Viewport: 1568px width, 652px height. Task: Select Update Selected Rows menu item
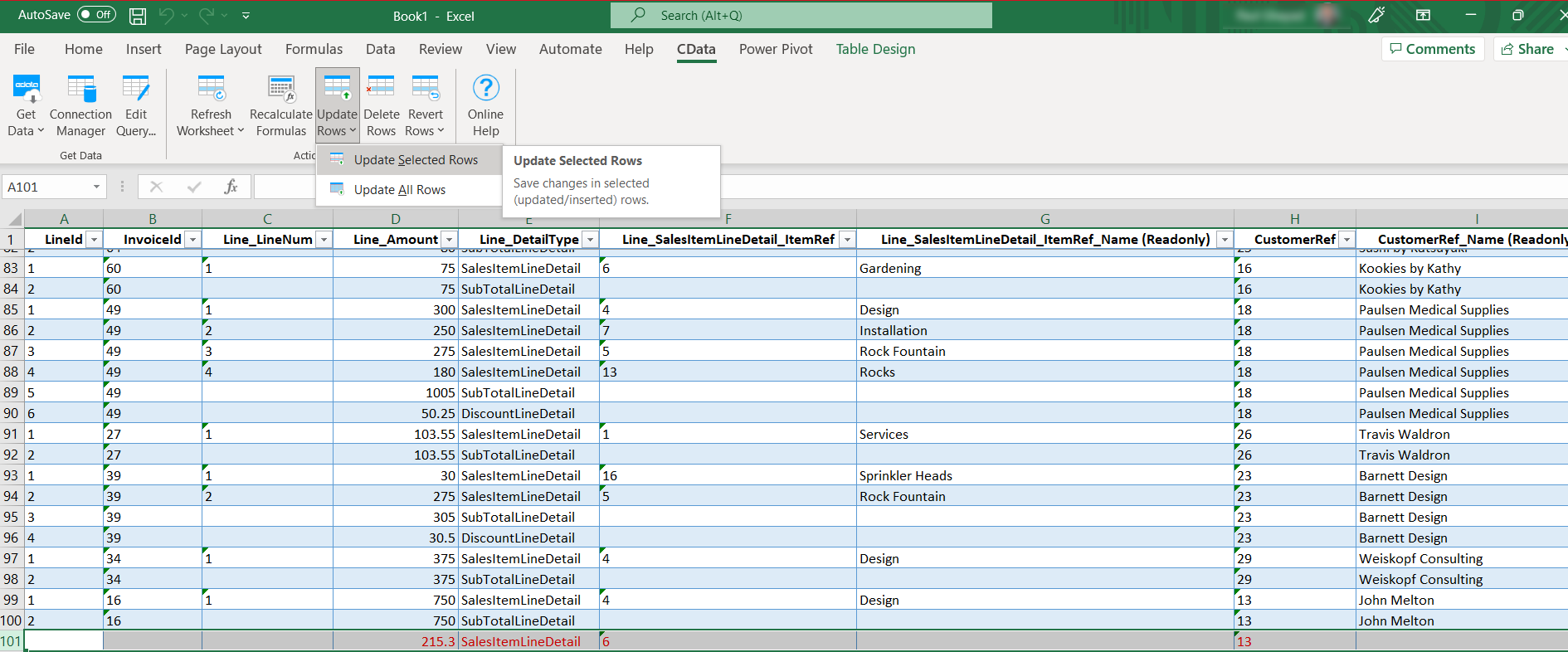tap(415, 160)
